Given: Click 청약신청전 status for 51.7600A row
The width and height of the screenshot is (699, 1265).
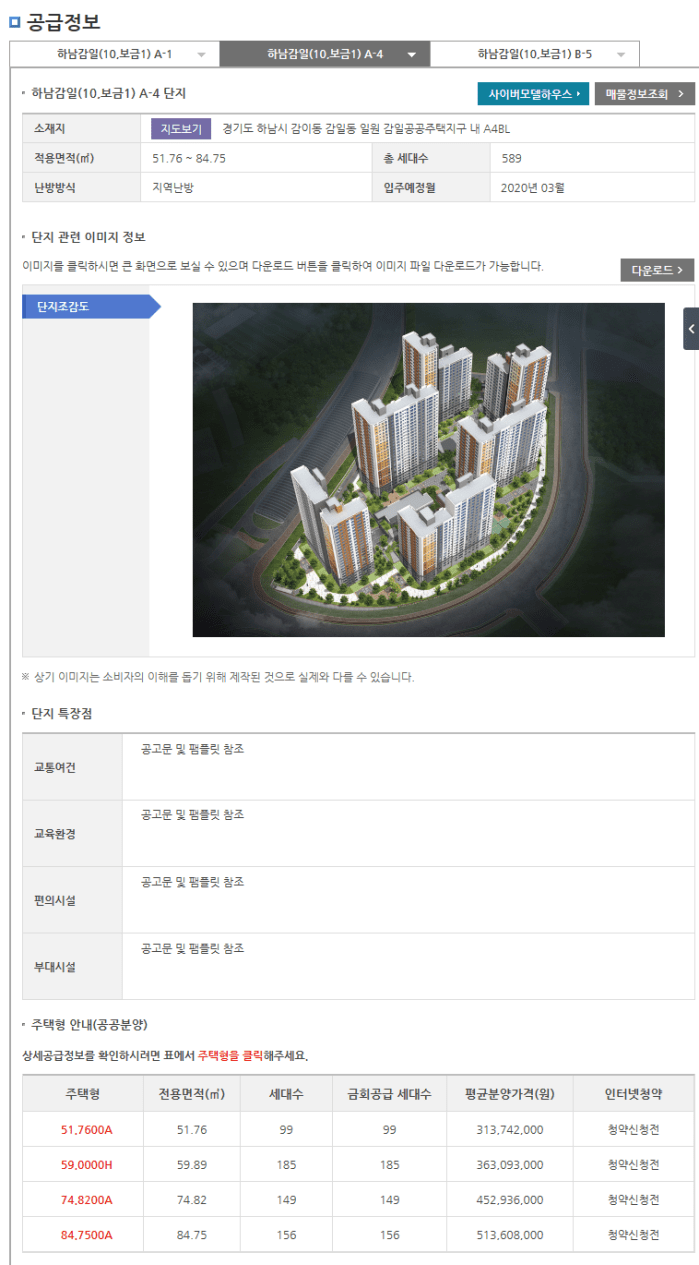Looking at the screenshot, I should pos(633,1130).
